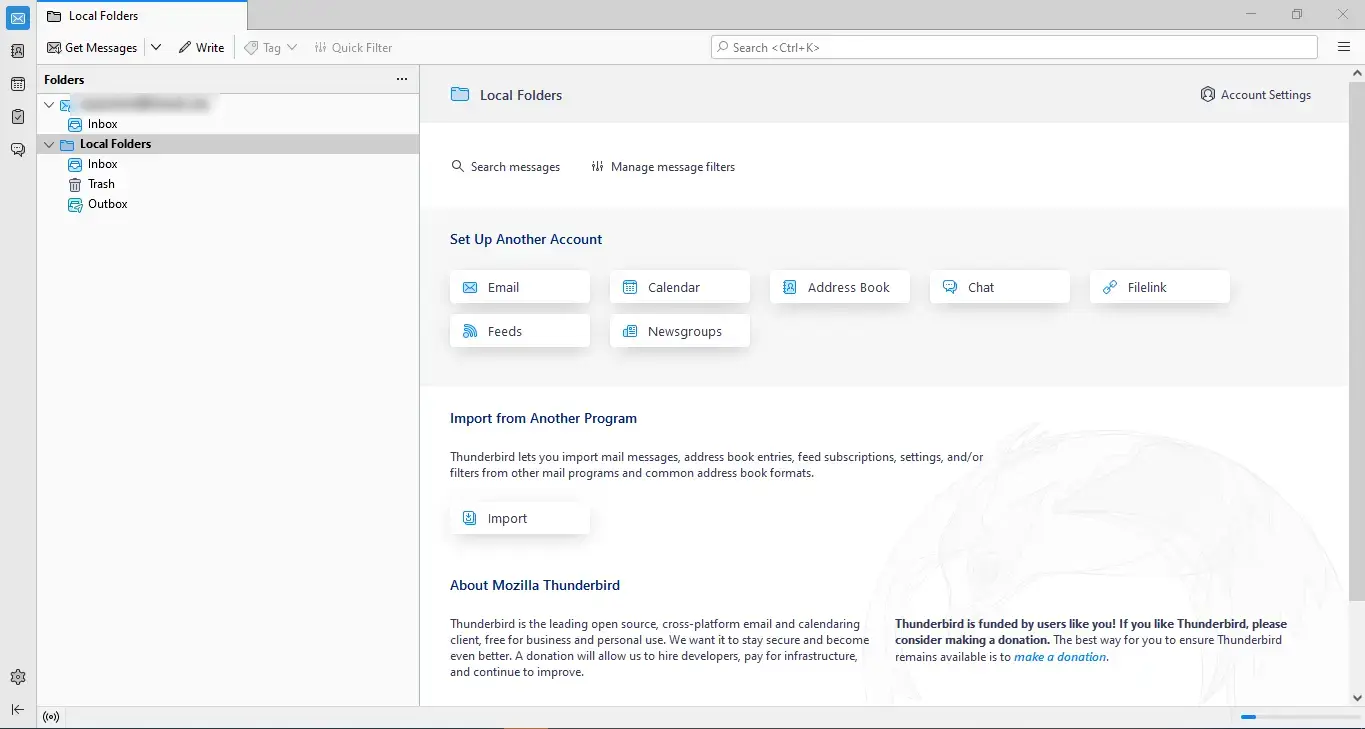Open the Calendar space in sidebar

coord(18,84)
